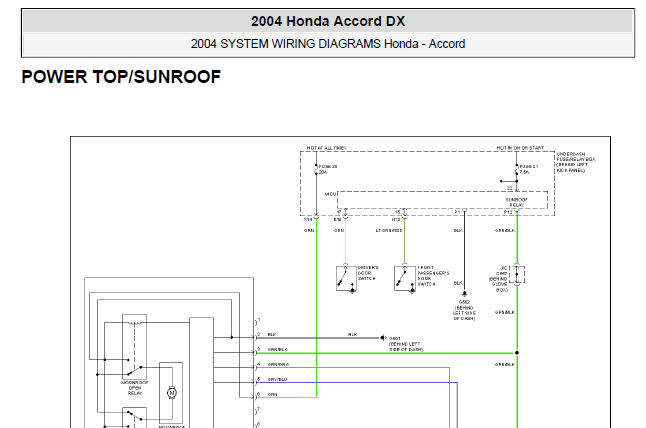This screenshot has width=646, height=428.
Task: Click the "GRY/BLU" label at pin 5
Action: [277, 379]
